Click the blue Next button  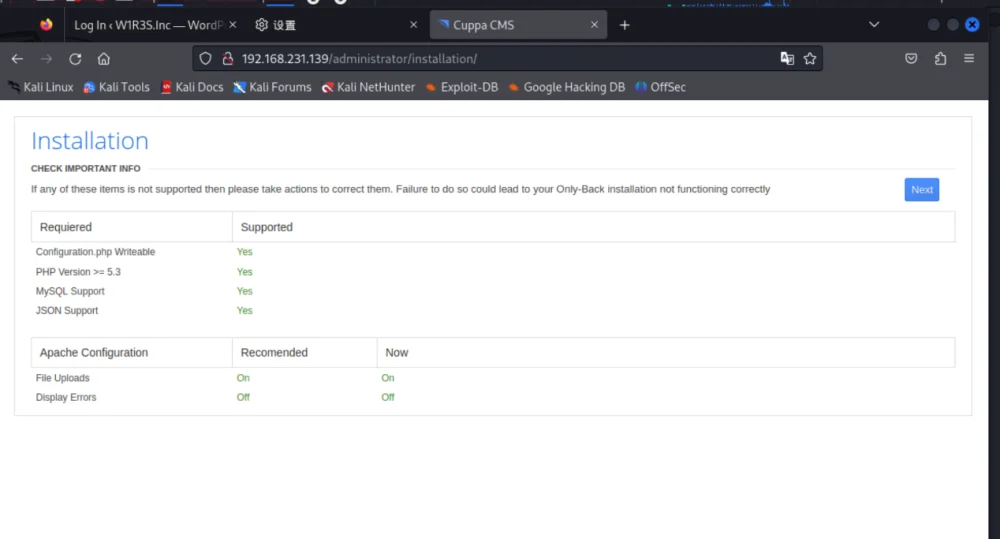pyautogui.click(x=922, y=189)
